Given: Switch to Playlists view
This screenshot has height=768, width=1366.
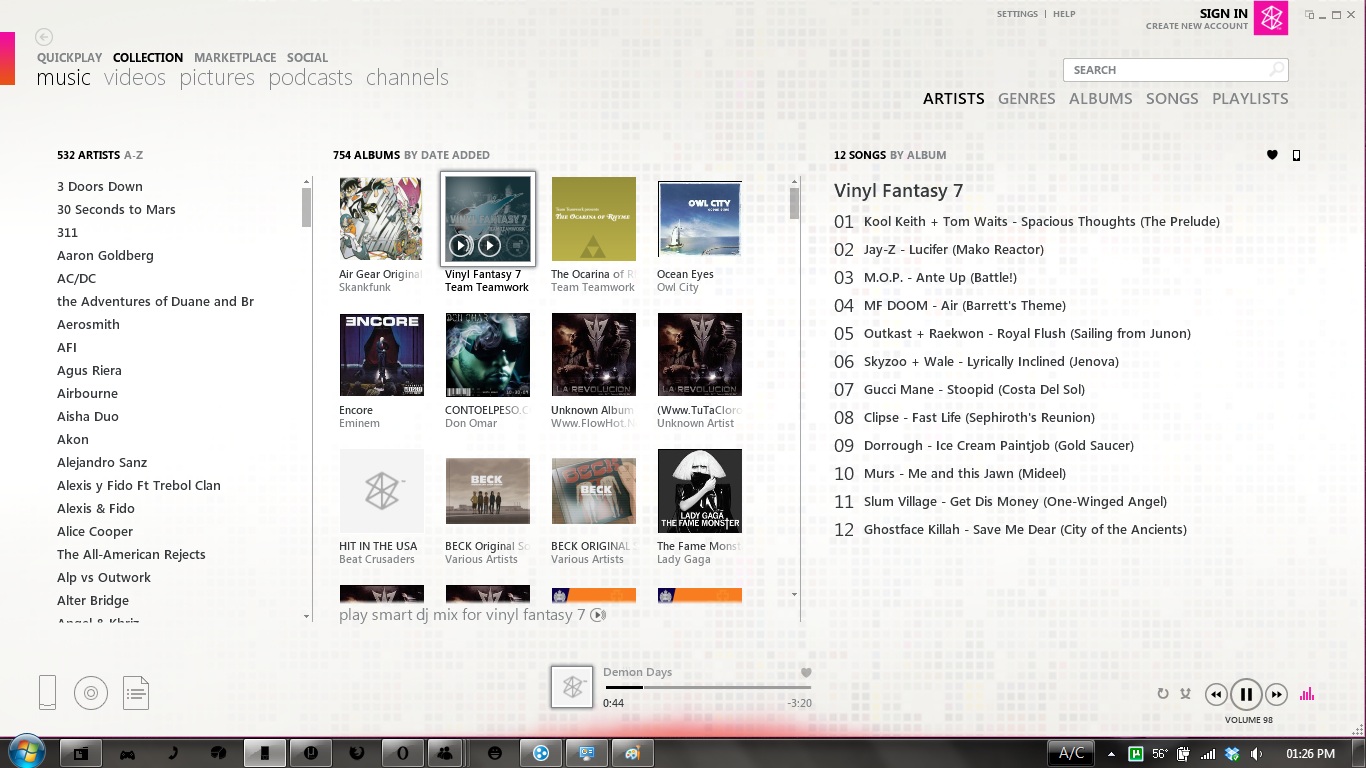Looking at the screenshot, I should point(1250,98).
